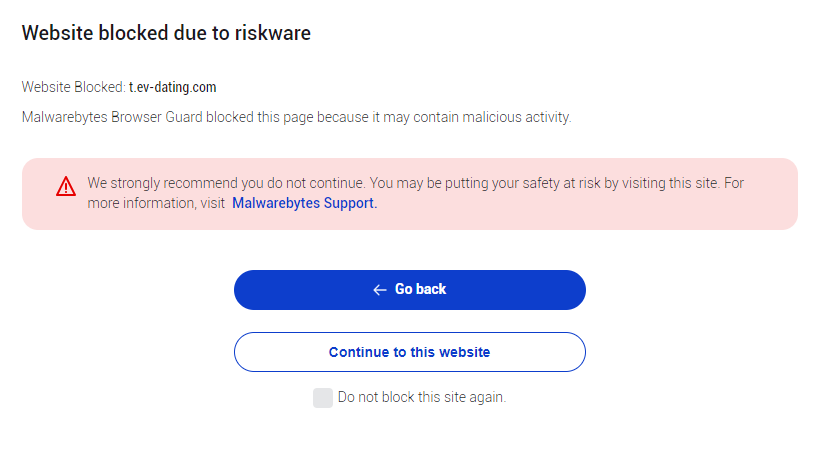Click the word riskware in the heading
The width and height of the screenshot is (820, 450).
click(x=274, y=33)
